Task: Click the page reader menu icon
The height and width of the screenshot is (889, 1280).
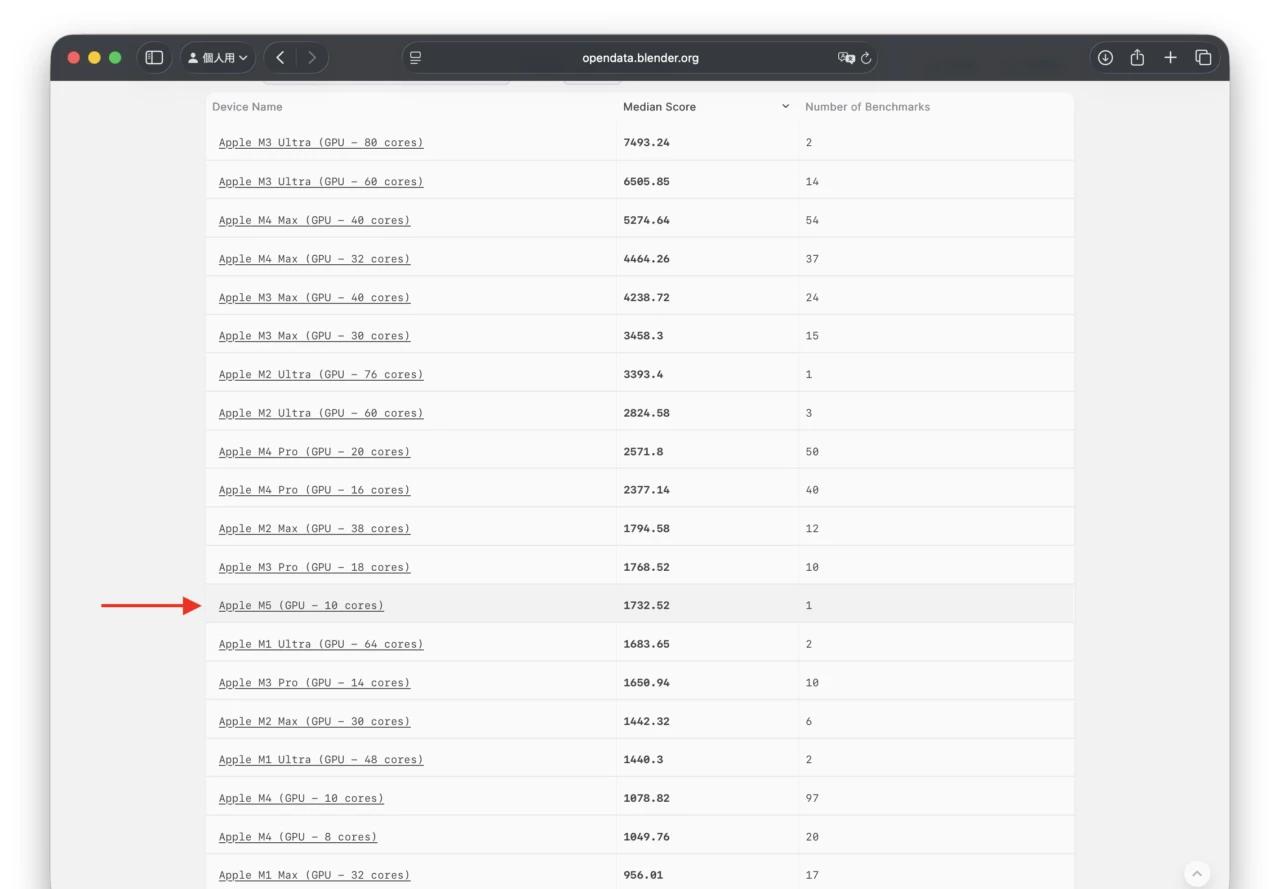Action: (416, 58)
